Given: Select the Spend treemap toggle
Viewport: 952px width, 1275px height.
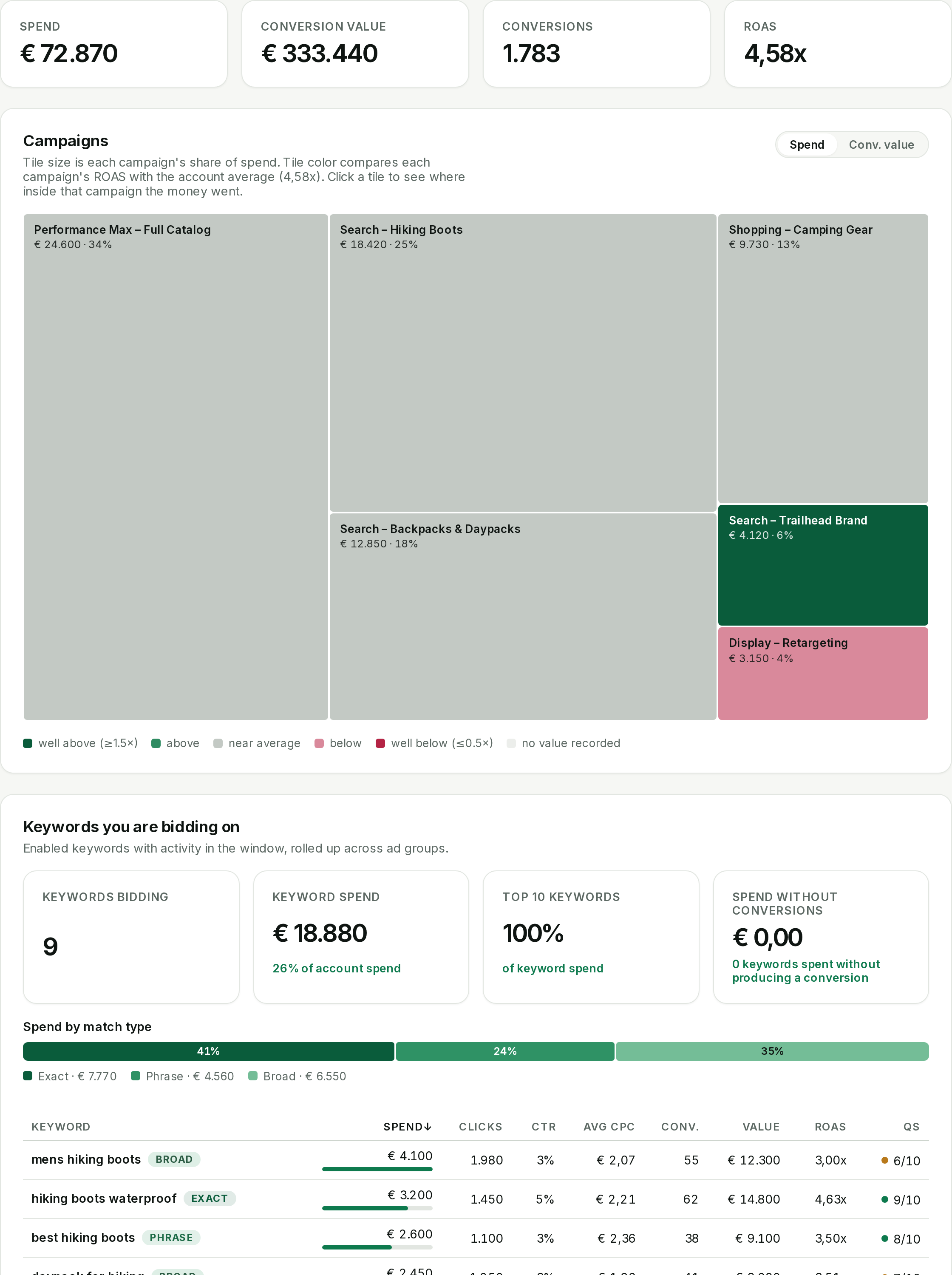Looking at the screenshot, I should click(x=806, y=144).
